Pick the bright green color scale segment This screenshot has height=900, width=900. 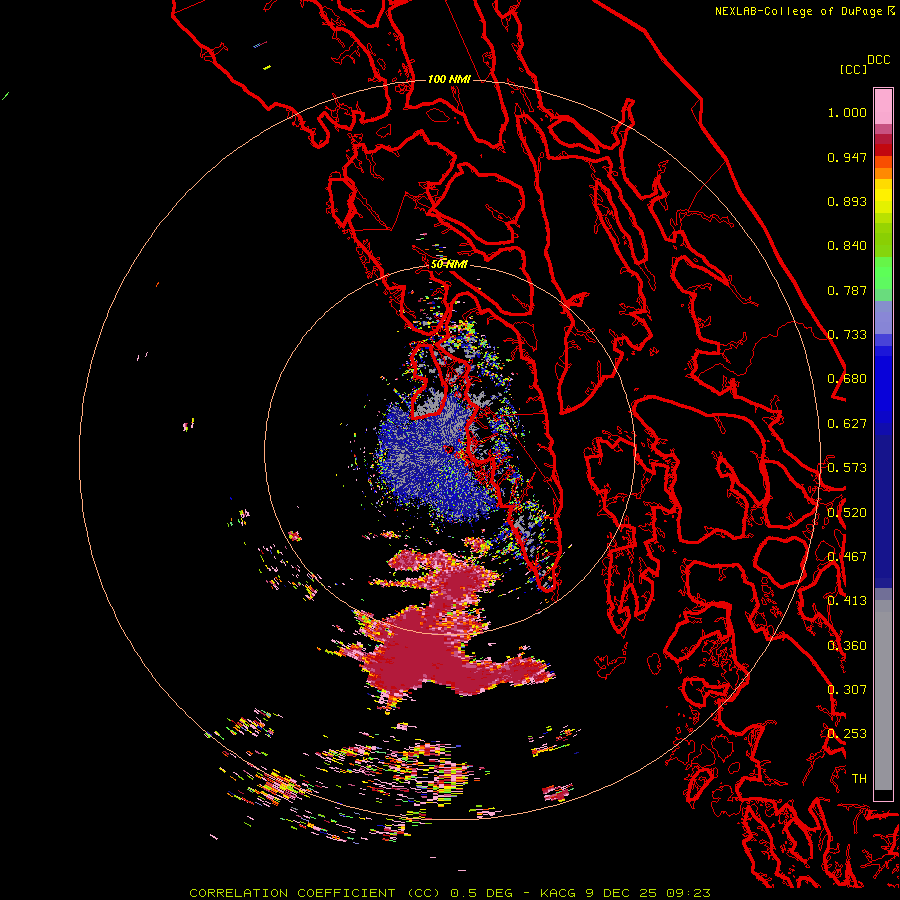click(883, 272)
